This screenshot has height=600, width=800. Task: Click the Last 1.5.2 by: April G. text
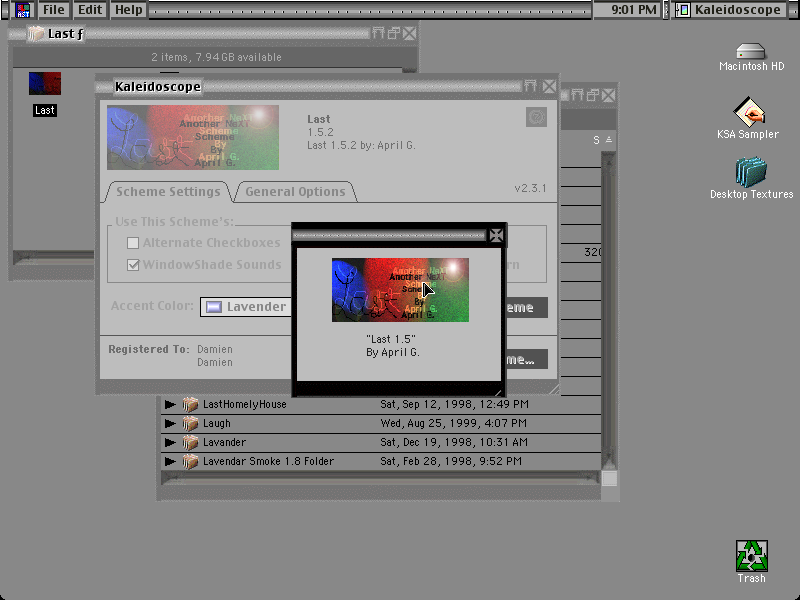coord(361,145)
